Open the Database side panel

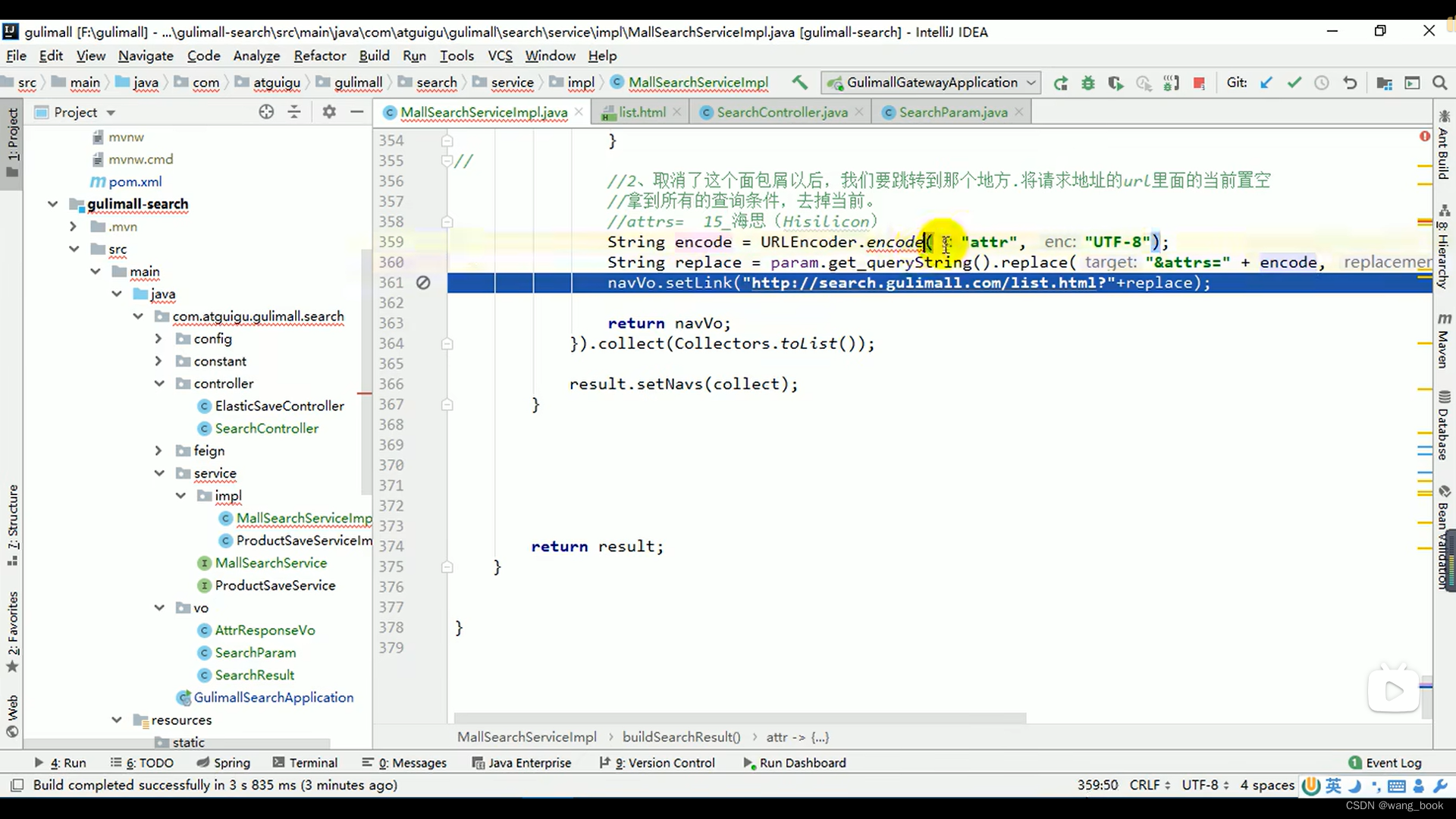1444,425
